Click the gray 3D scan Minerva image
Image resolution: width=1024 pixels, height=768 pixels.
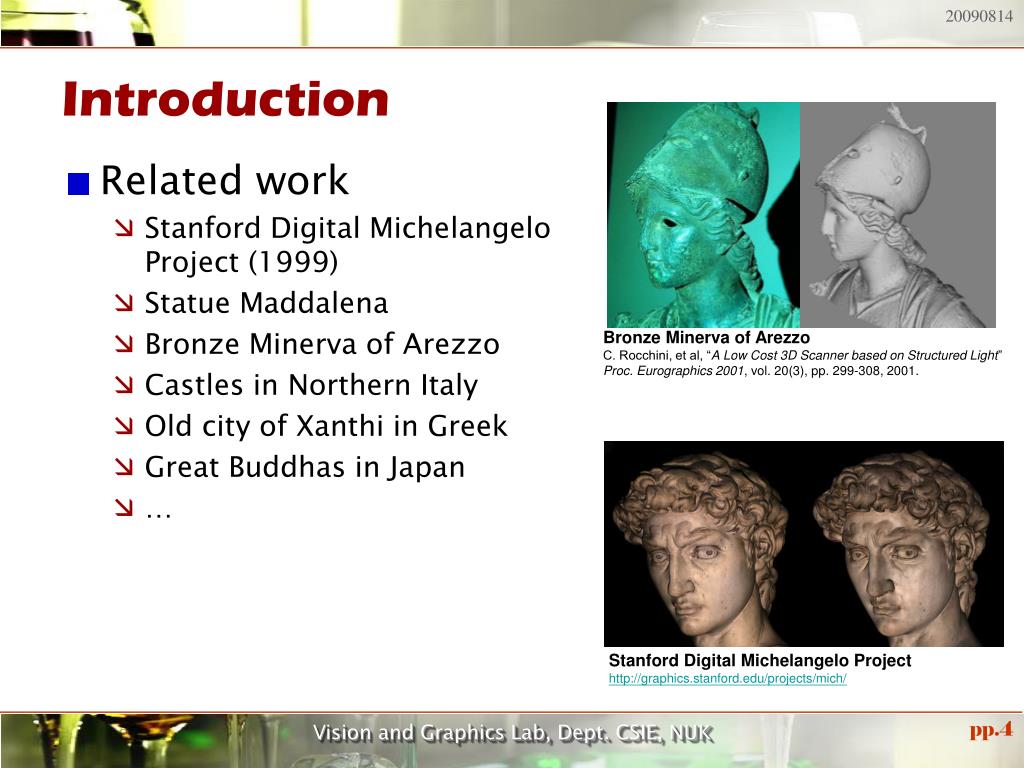898,215
